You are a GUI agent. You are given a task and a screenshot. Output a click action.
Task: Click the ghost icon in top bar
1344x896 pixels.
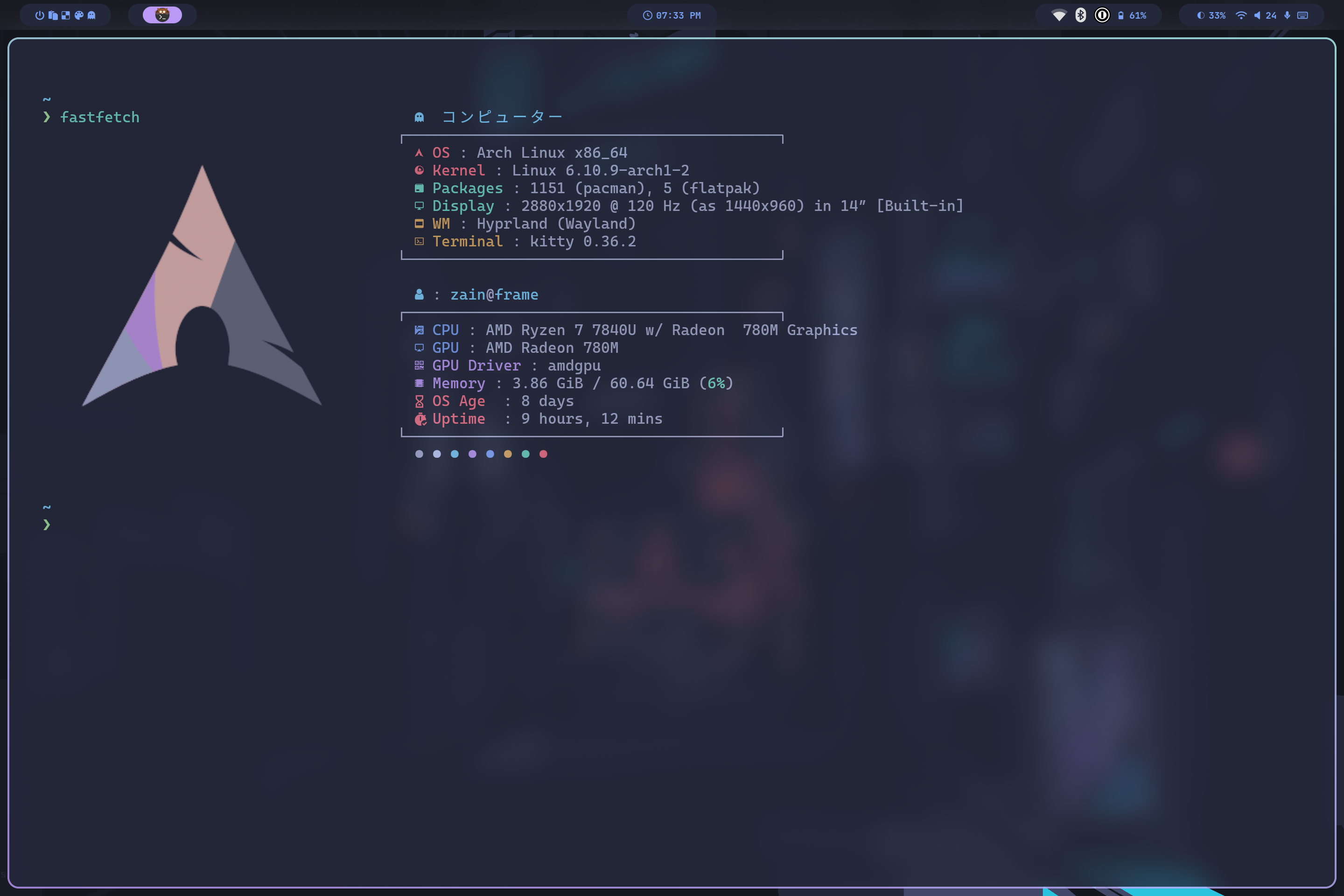click(x=91, y=15)
